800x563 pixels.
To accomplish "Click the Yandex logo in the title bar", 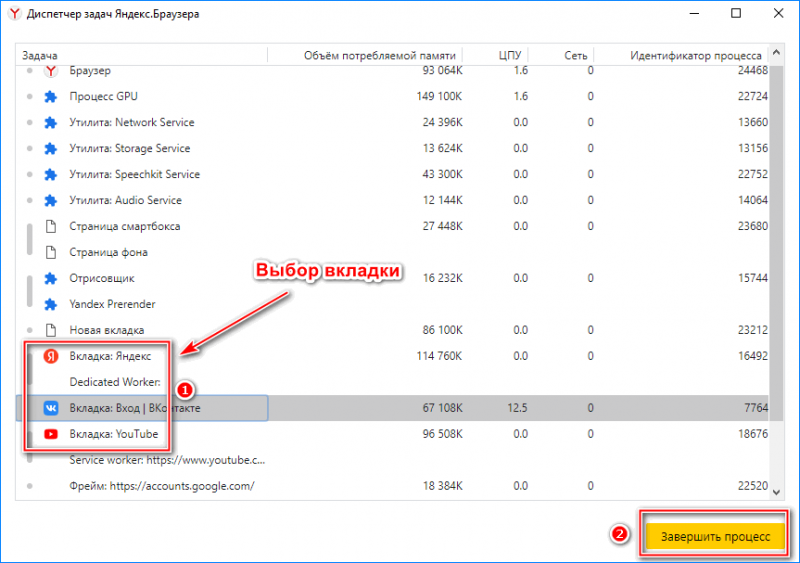I will click(x=14, y=14).
